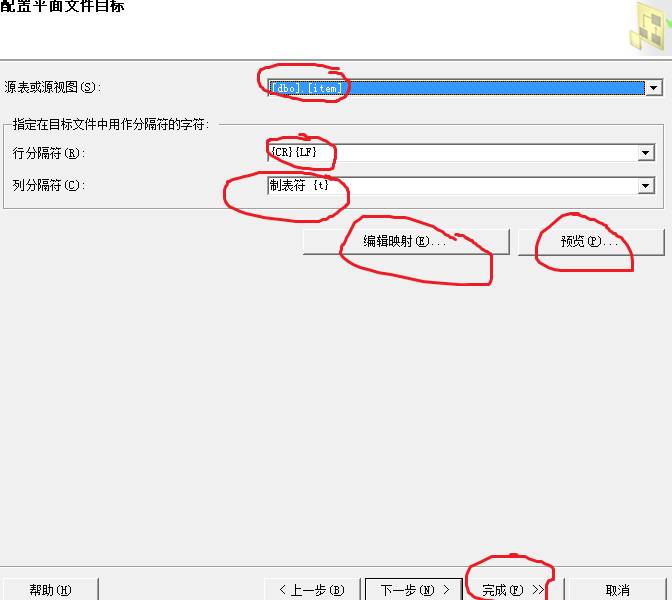This screenshot has width=672, height=600.
Task: Proceed with 下一步(N) button
Action: [414, 590]
